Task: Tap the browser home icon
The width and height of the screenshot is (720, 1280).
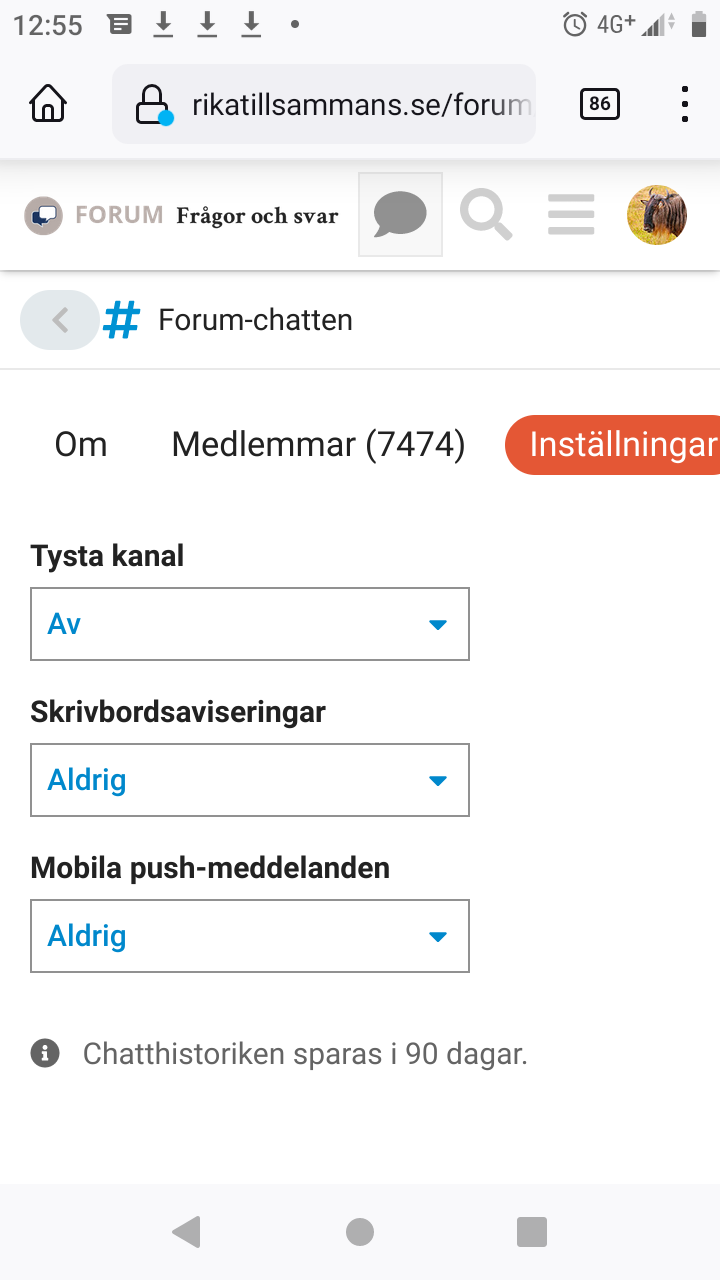Action: 48,104
